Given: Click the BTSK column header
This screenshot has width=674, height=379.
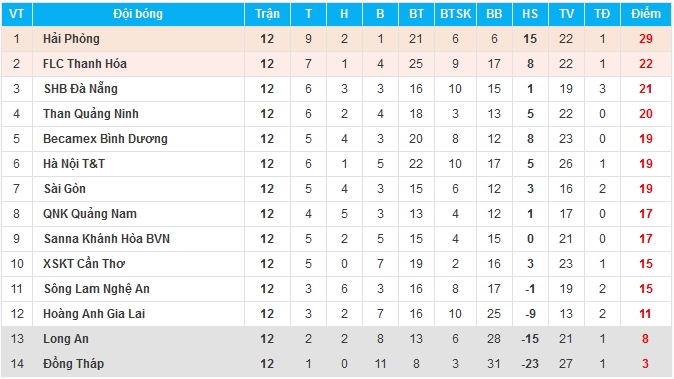Looking at the screenshot, I should point(456,14).
